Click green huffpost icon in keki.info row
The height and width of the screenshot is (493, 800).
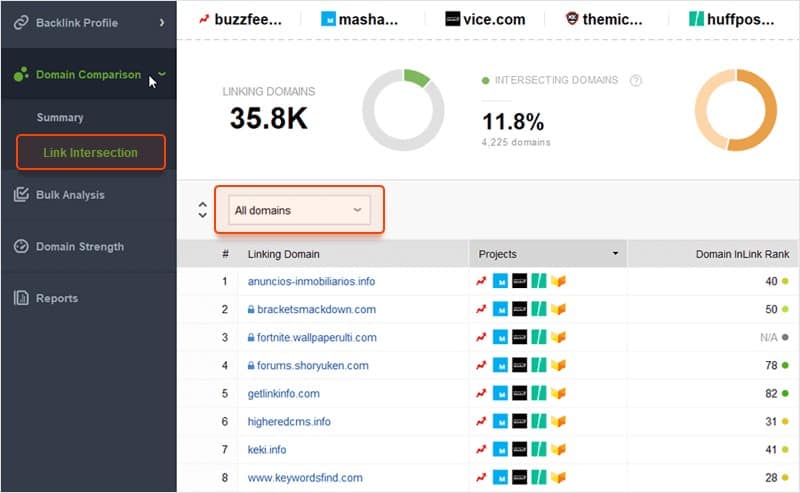539,450
